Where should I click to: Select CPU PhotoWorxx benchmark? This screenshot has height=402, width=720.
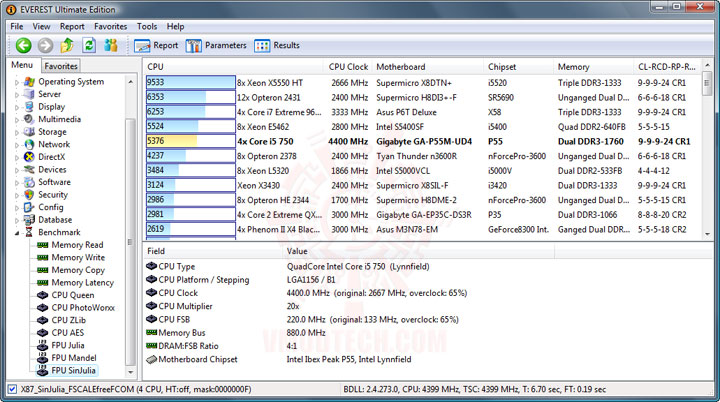[83, 308]
